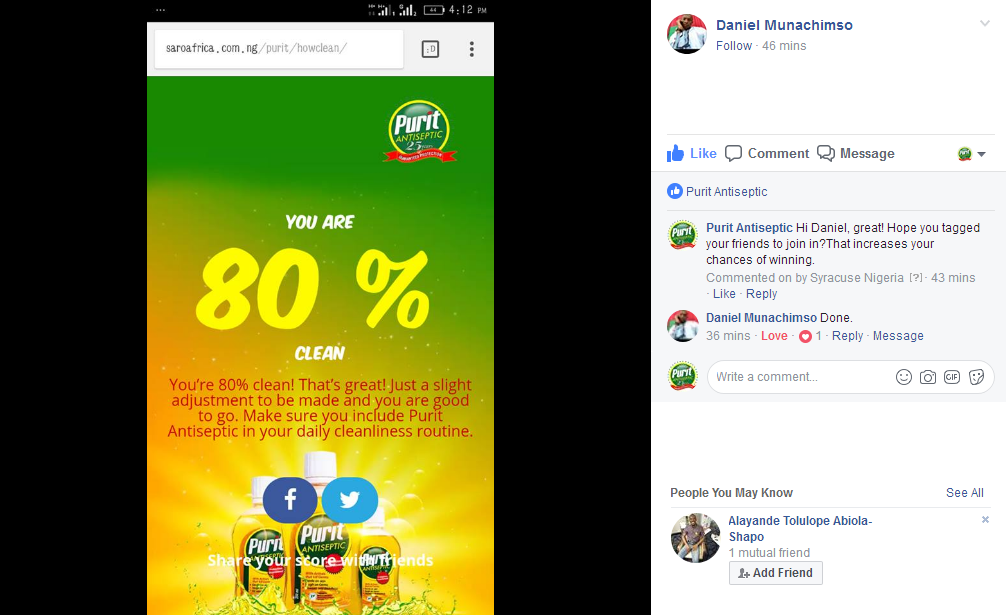Toggle Love reaction on Daniel's Done comment

[x=774, y=336]
